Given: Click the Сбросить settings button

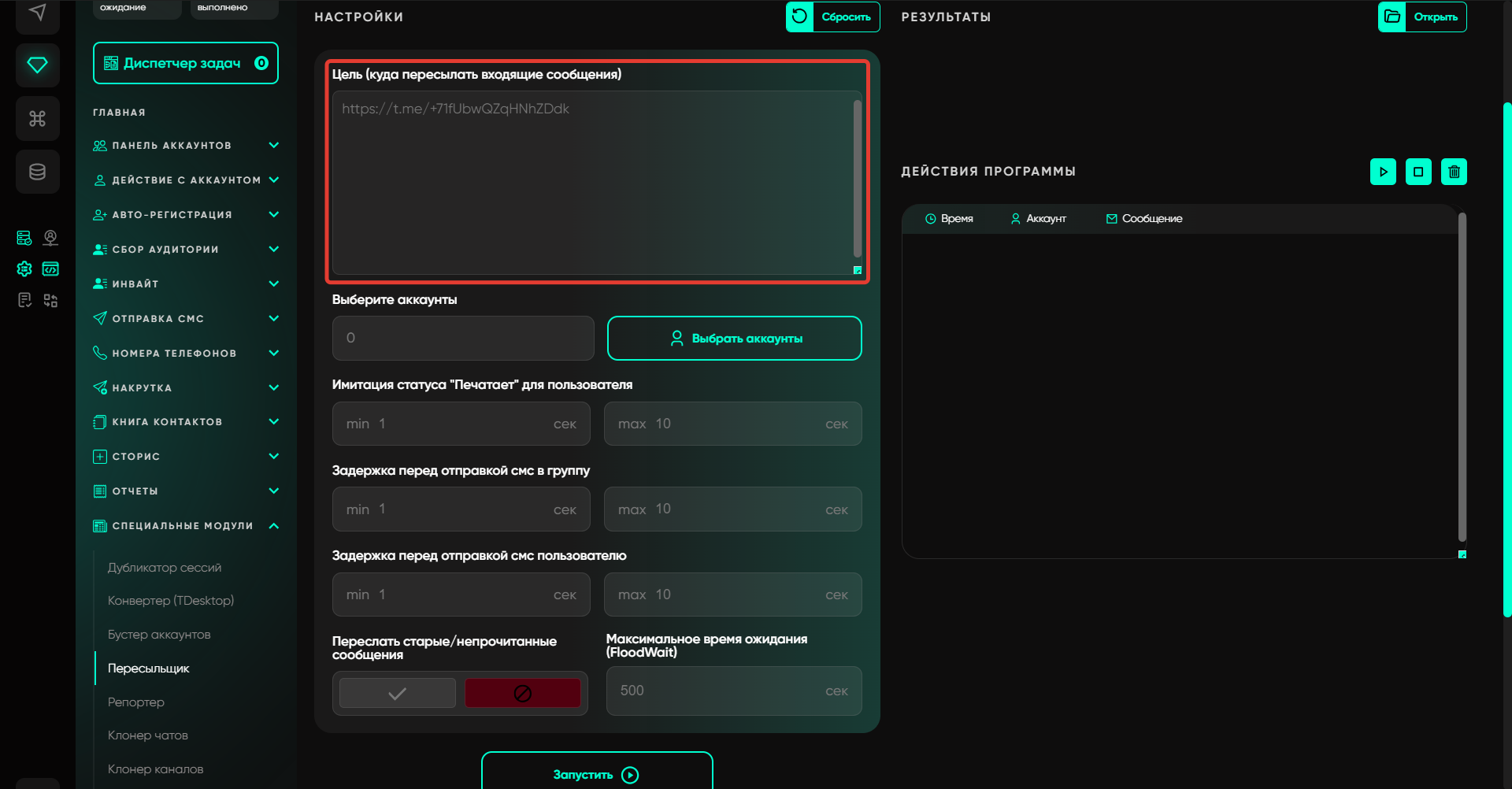Looking at the screenshot, I should click(832, 17).
